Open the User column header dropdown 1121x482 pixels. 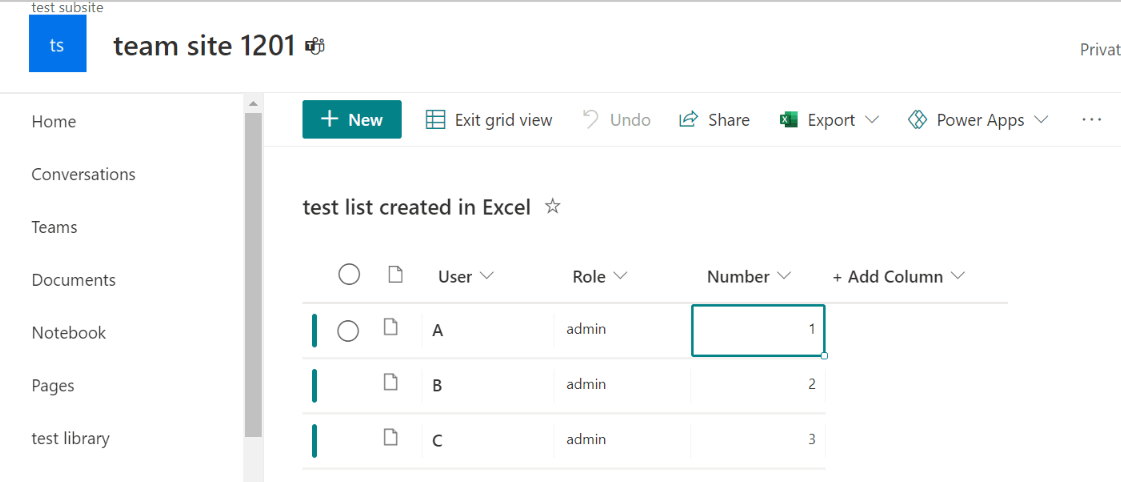click(466, 277)
